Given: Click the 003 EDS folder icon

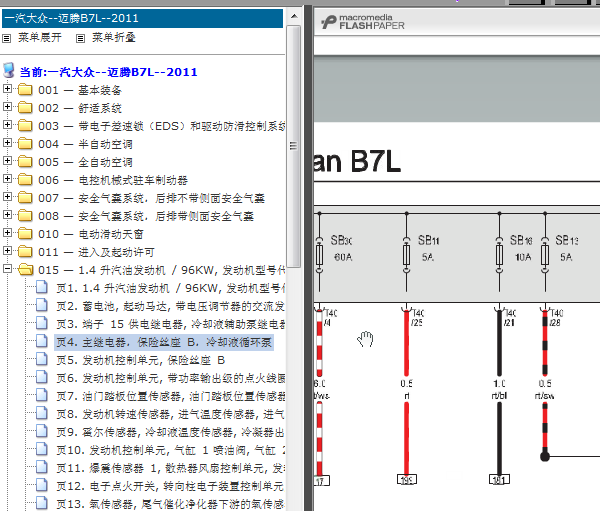Looking at the screenshot, I should coord(25,126).
